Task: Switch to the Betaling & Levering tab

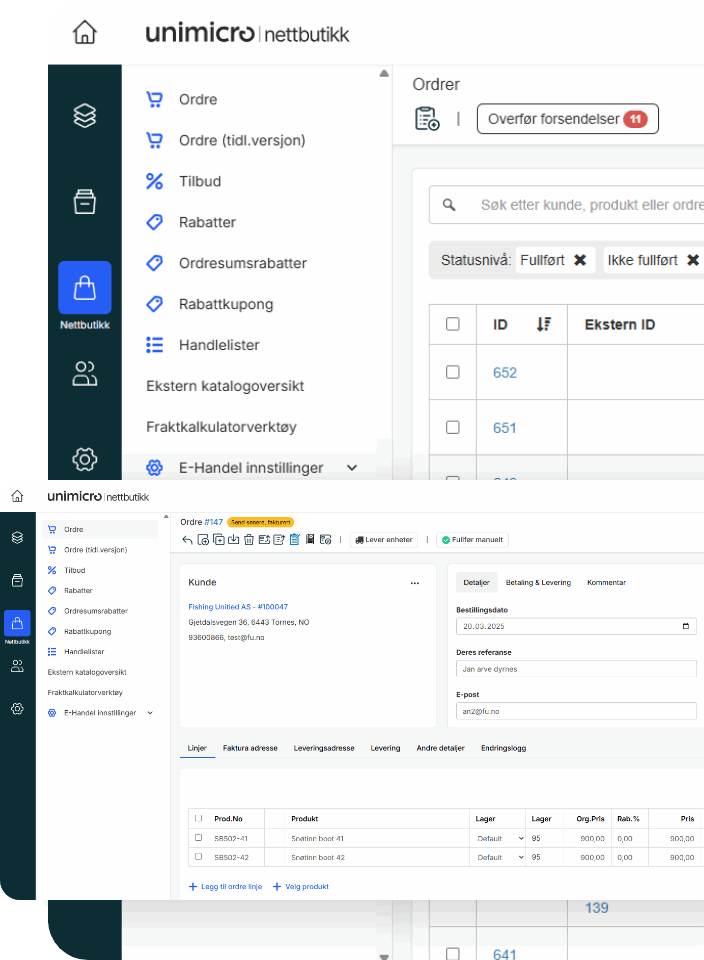Action: pos(538,582)
